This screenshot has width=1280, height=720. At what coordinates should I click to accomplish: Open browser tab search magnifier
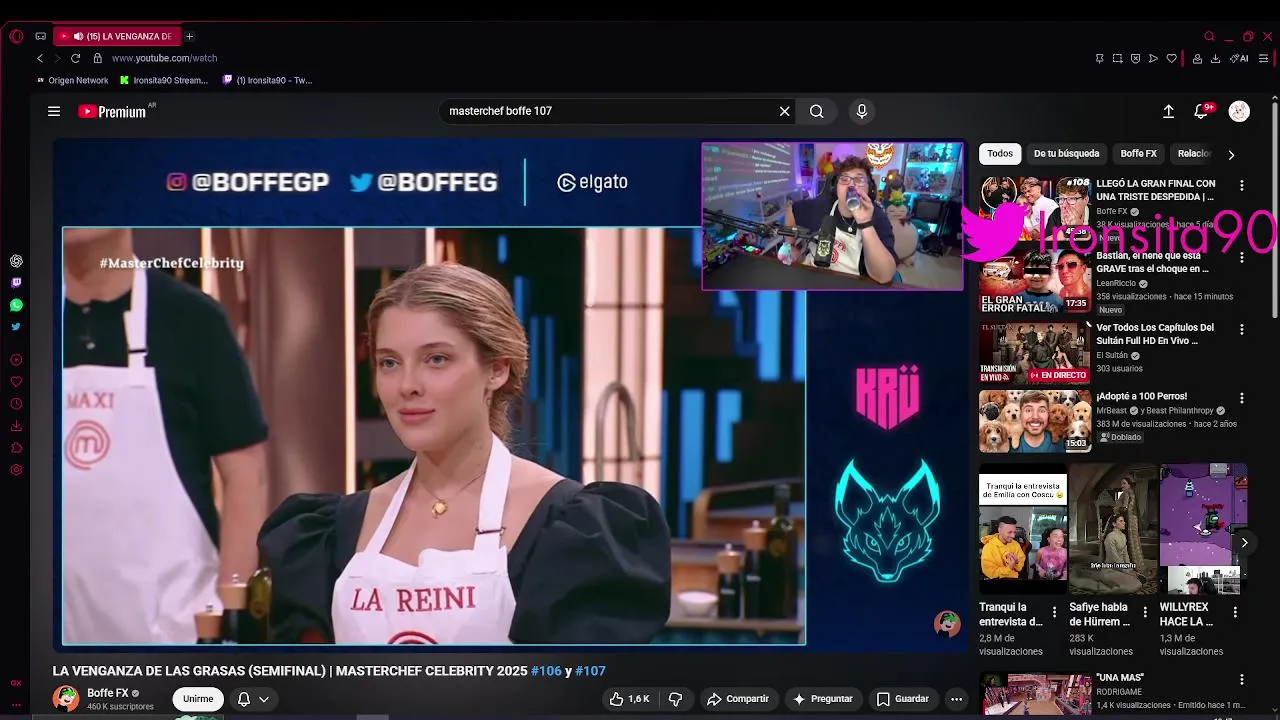click(1209, 36)
